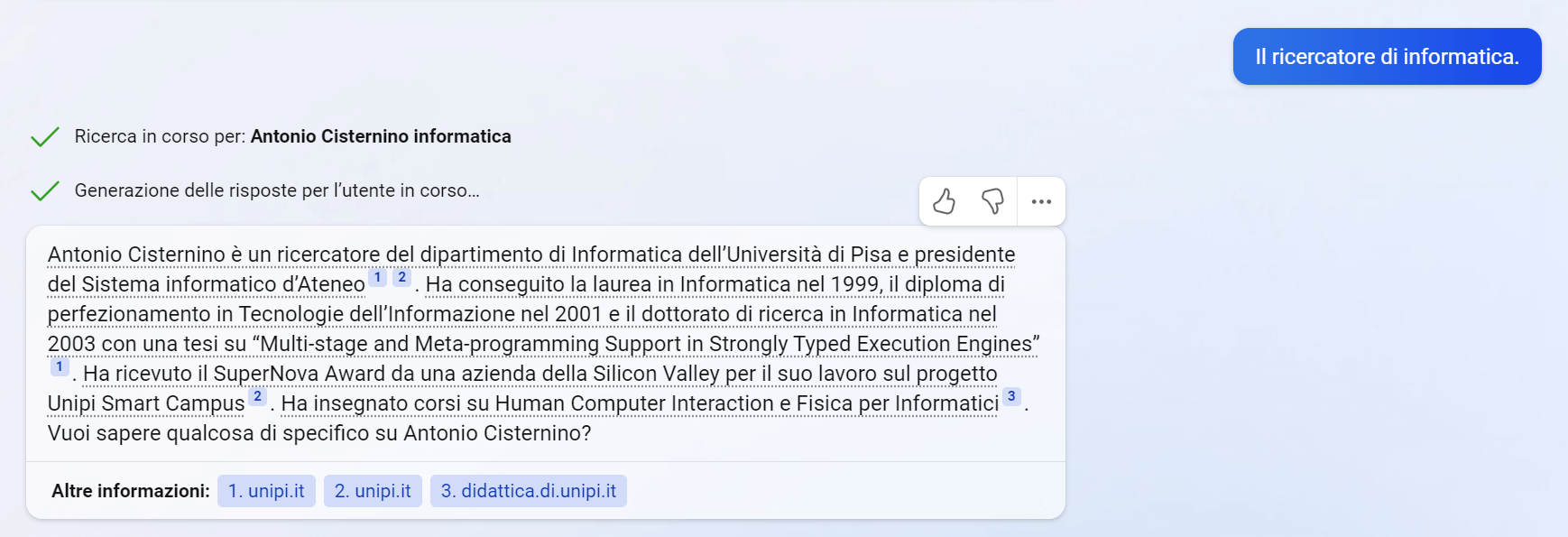The width and height of the screenshot is (1568, 537).
Task: Click green checkmark beside 'Ricerca in corso per'
Action: pyautogui.click(x=45, y=136)
